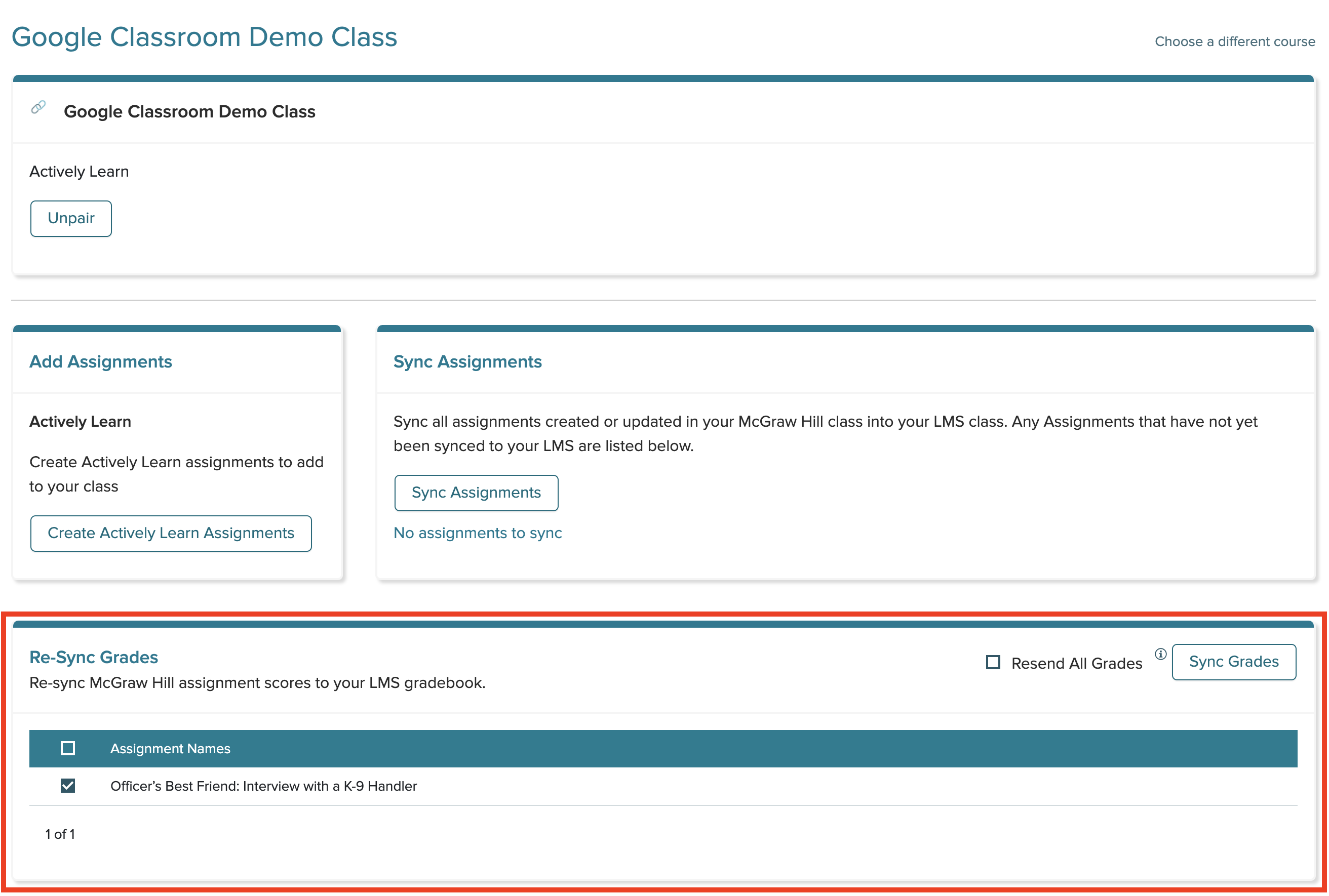Tick the select-all checkbox in Assignment Names header
Screen dimensions: 1329x896
(68, 748)
